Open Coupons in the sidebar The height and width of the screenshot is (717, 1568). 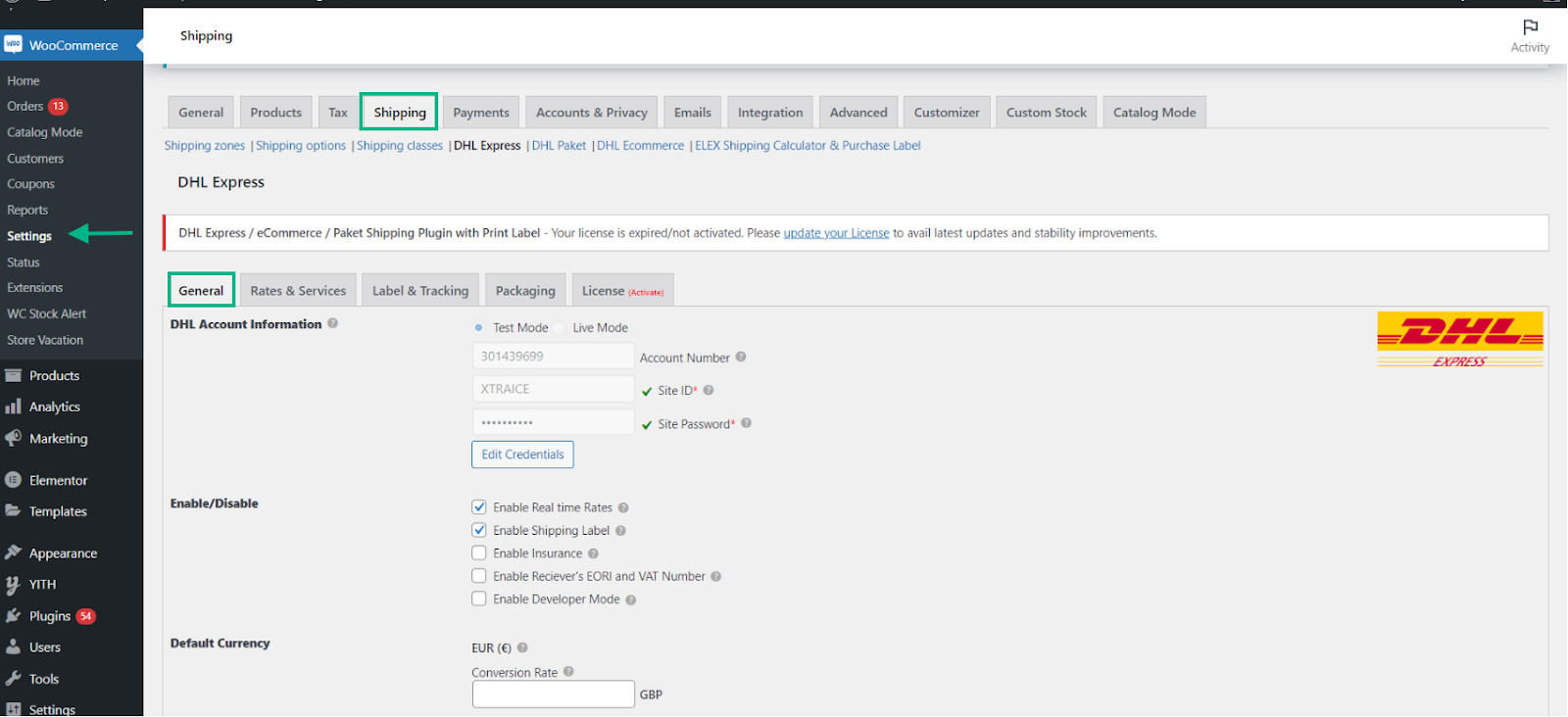[x=30, y=184]
